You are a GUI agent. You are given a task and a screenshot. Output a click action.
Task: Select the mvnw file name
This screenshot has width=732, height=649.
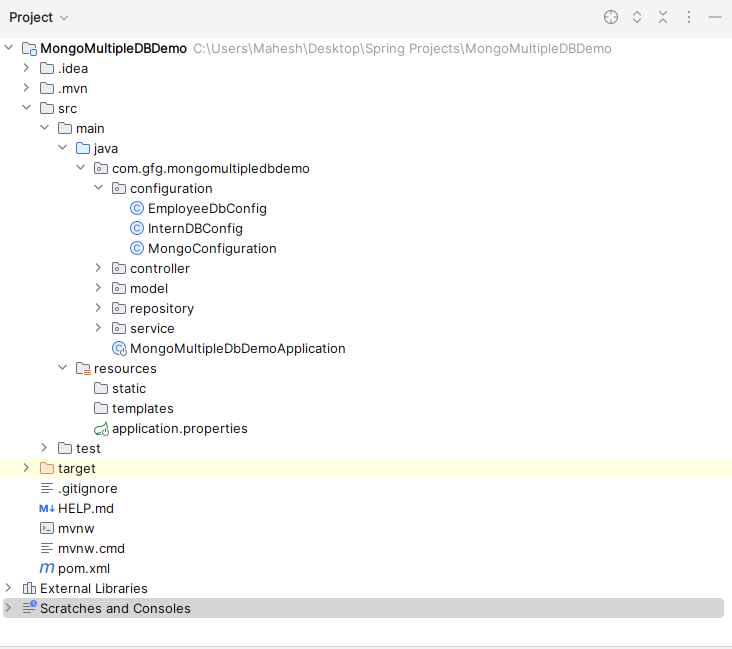point(76,529)
